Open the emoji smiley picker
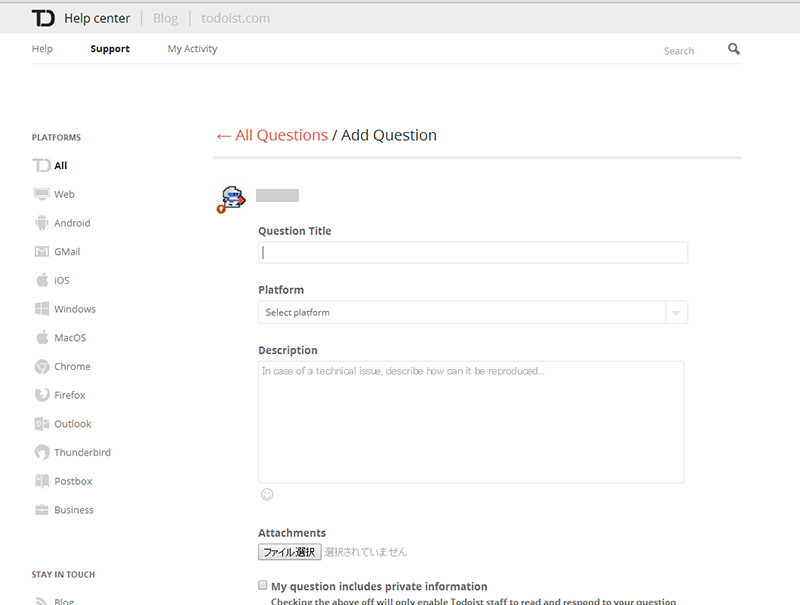Image resolution: width=800 pixels, height=605 pixels. (267, 494)
